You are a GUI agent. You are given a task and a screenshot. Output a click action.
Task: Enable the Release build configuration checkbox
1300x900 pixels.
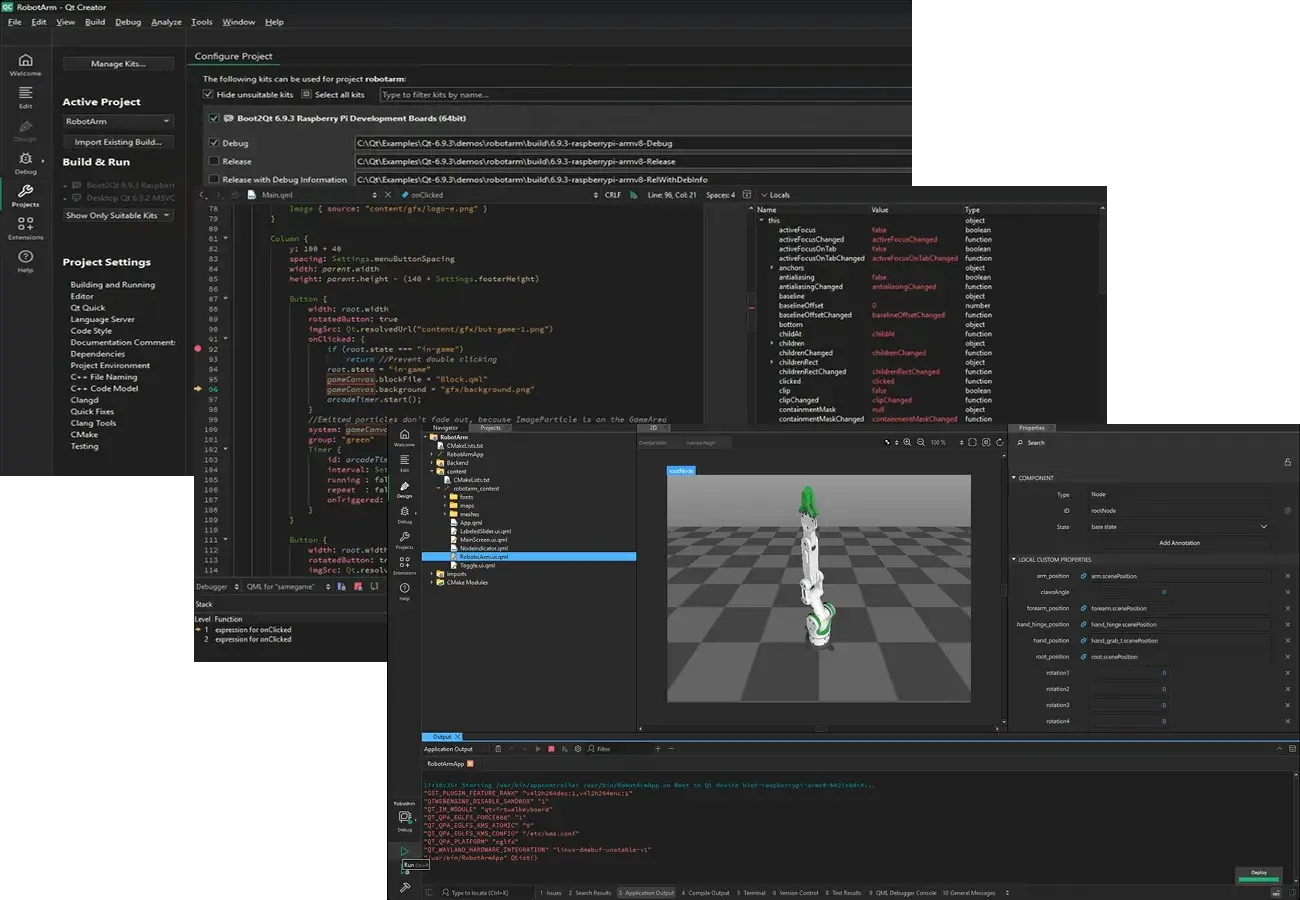click(x=214, y=161)
